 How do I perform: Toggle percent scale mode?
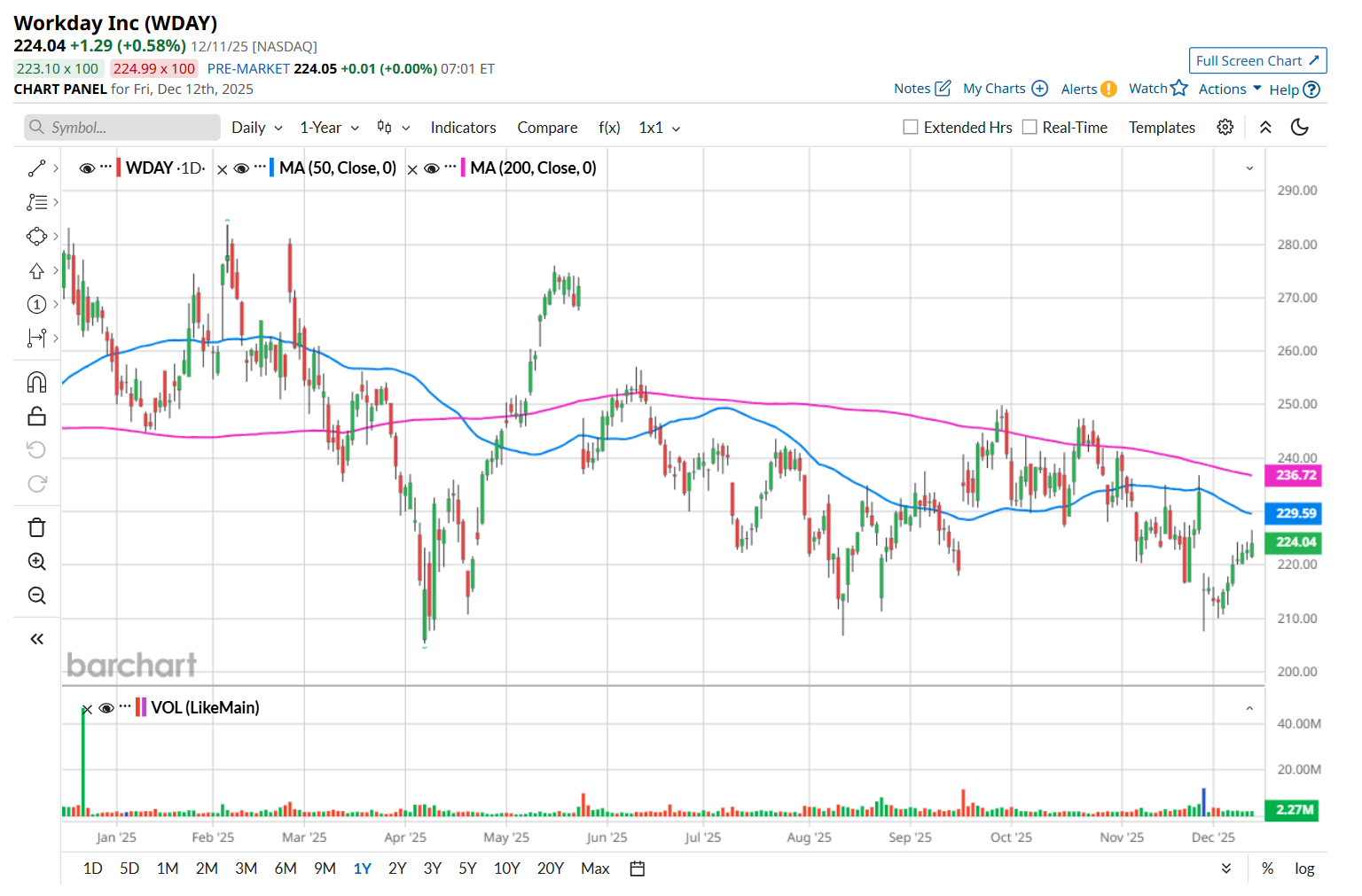point(1268,869)
